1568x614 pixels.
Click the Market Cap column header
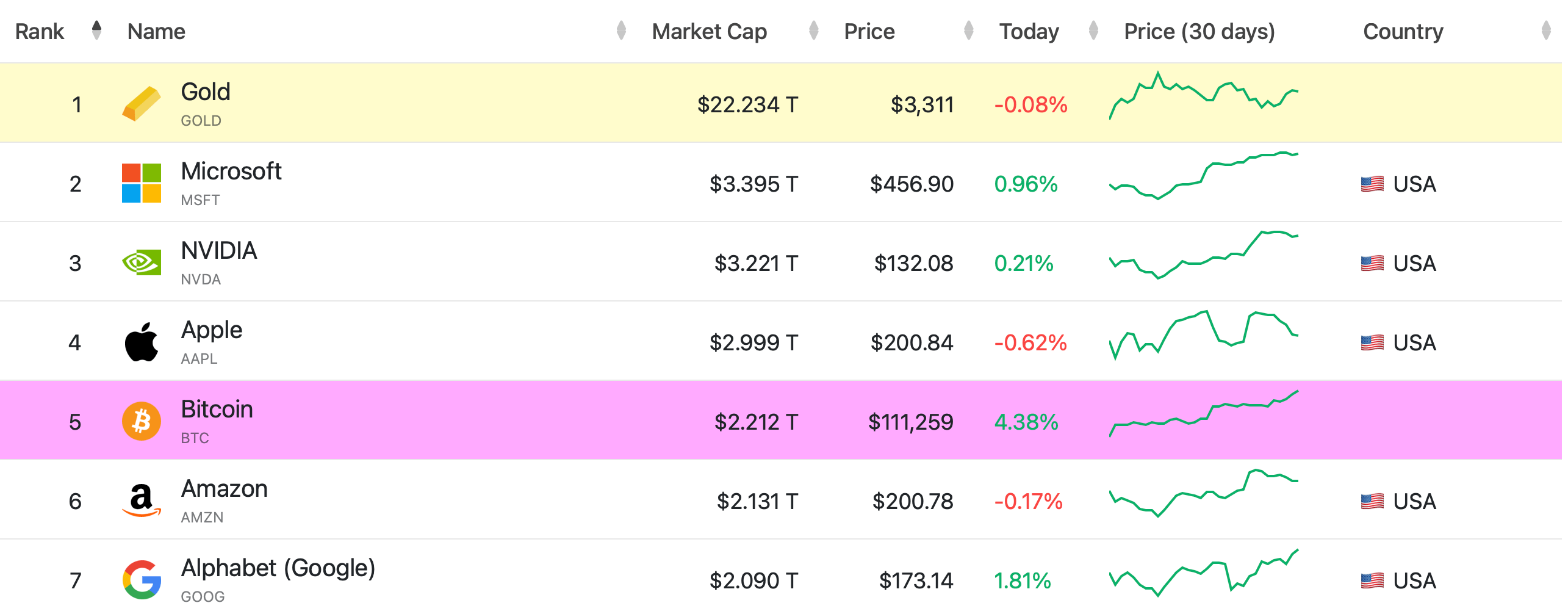click(x=709, y=31)
